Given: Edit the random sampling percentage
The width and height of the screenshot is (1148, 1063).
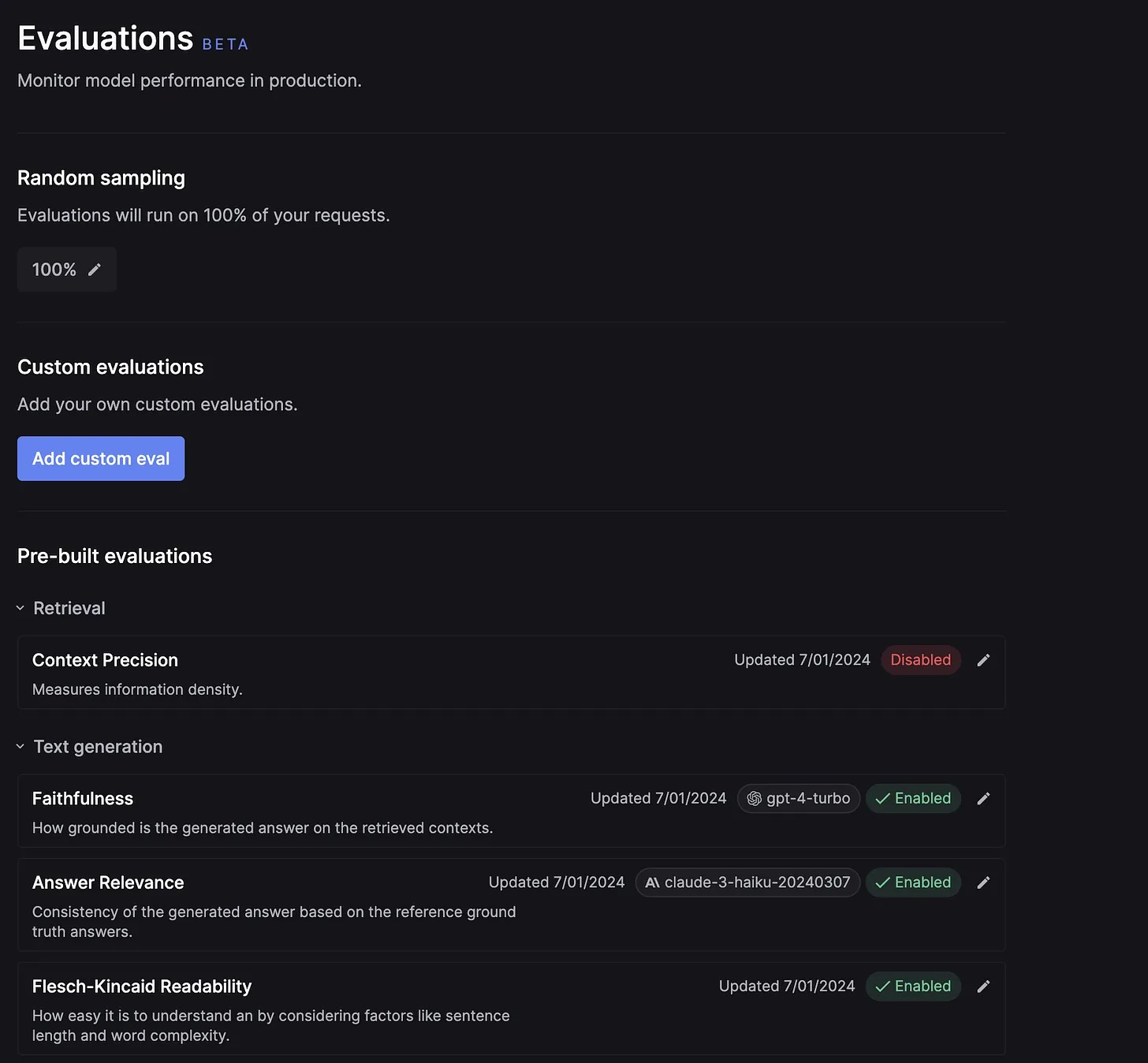Looking at the screenshot, I should pyautogui.click(x=95, y=269).
